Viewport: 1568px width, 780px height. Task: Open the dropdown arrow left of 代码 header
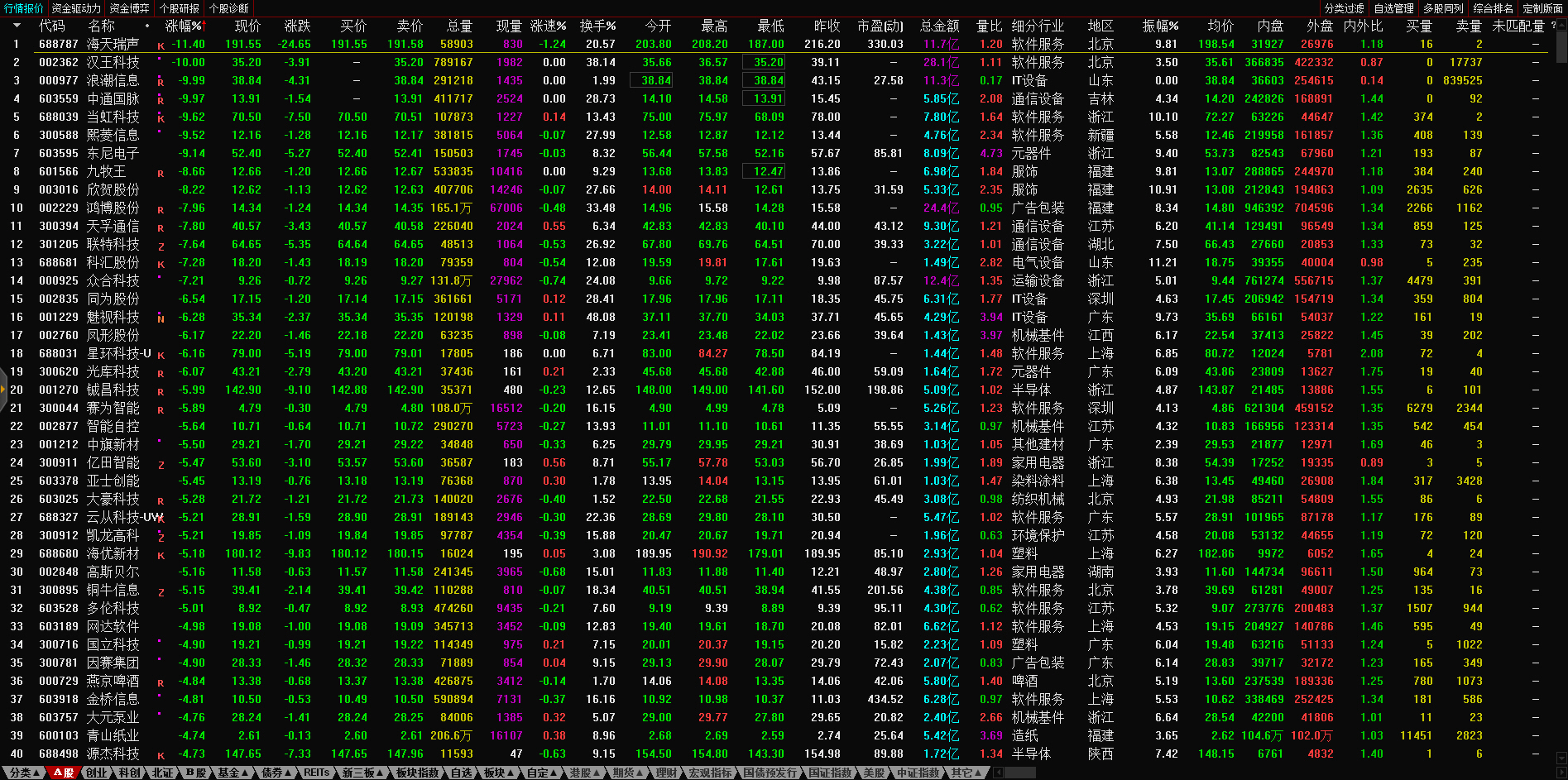[16, 26]
